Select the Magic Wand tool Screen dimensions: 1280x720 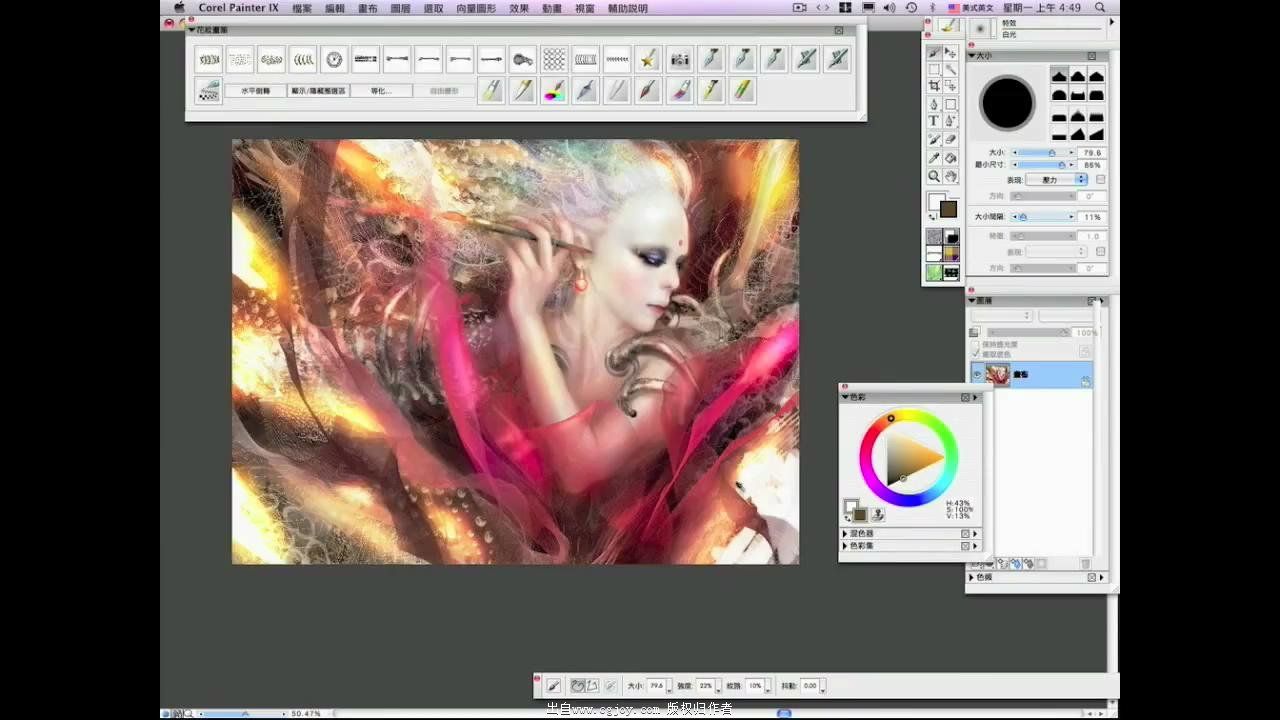[x=951, y=70]
